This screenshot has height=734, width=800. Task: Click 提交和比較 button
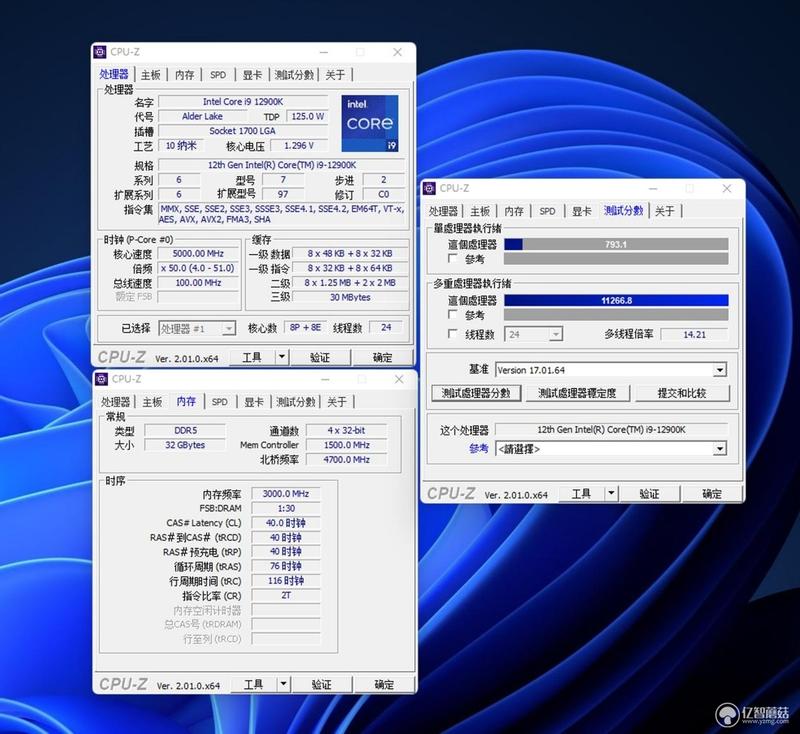tap(682, 393)
